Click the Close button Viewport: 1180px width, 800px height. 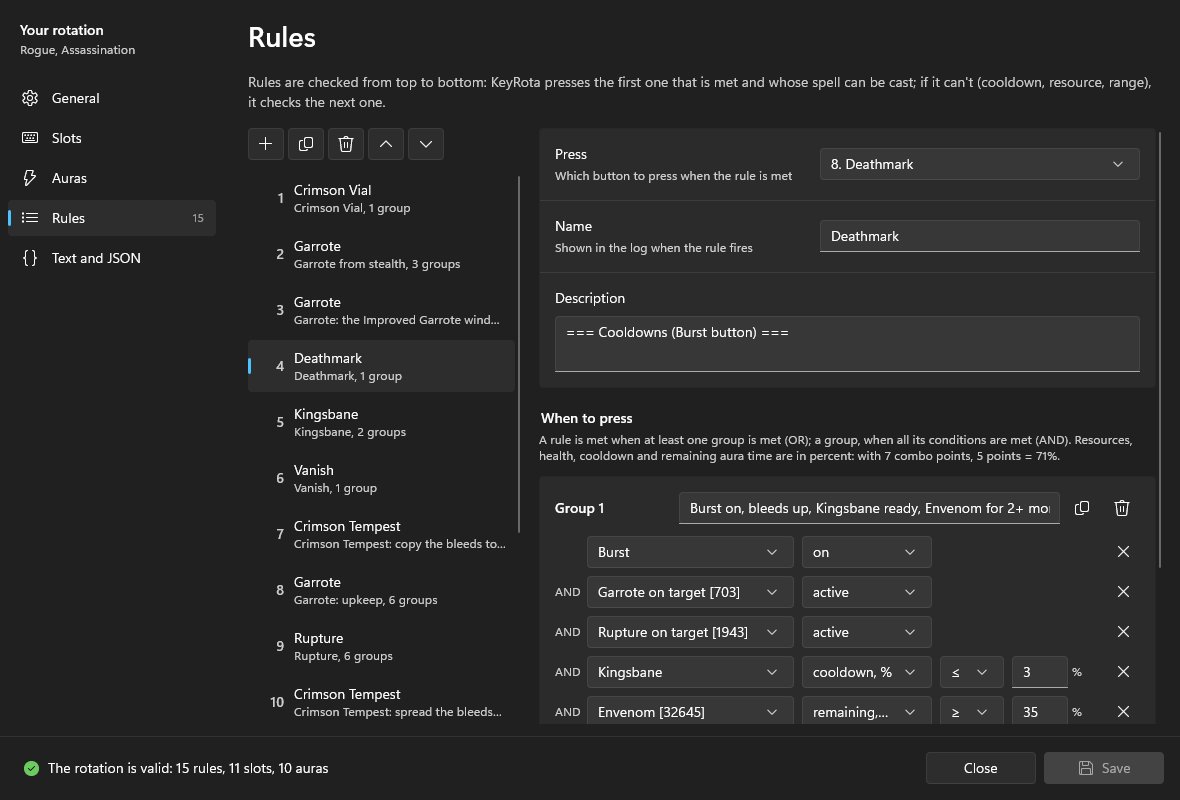click(x=981, y=768)
